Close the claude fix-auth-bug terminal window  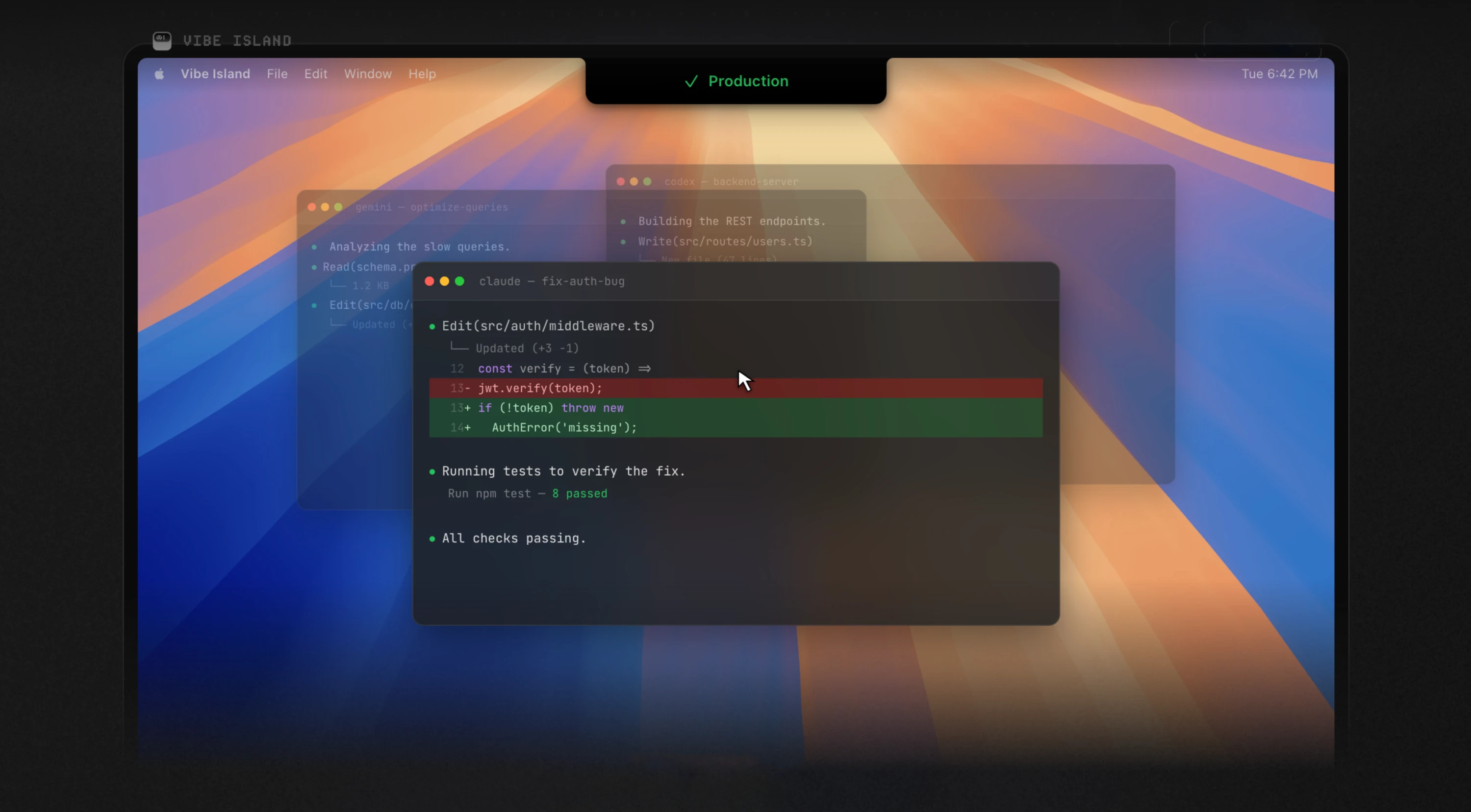click(x=430, y=281)
